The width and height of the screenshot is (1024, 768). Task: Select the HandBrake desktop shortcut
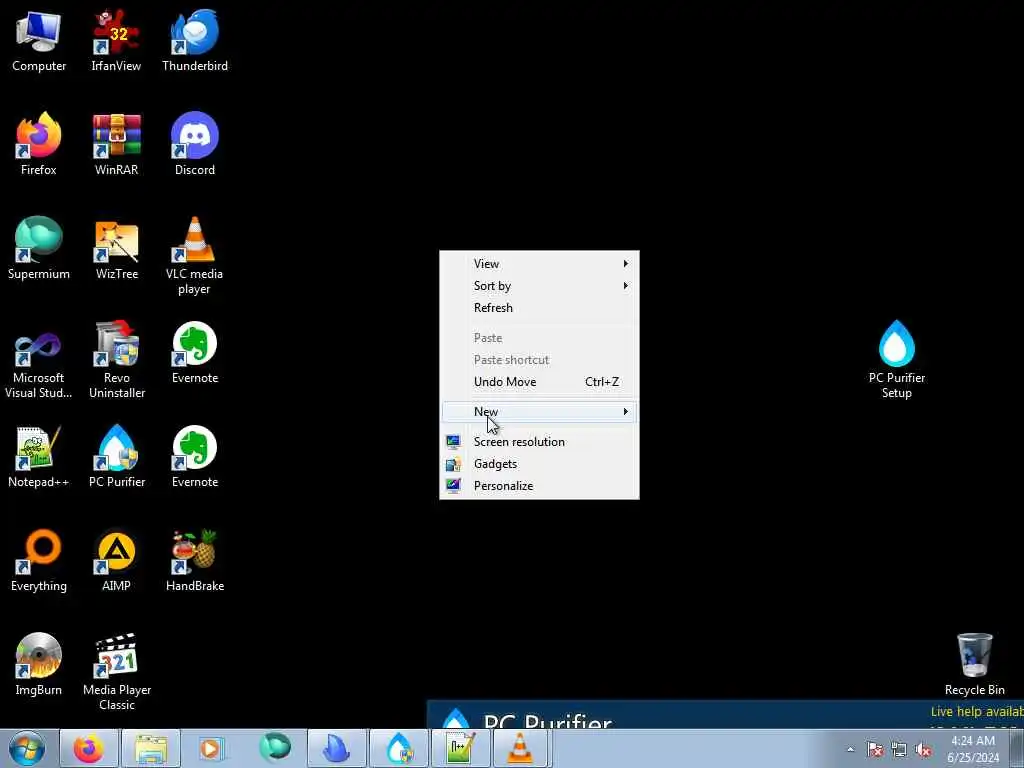[x=195, y=560]
